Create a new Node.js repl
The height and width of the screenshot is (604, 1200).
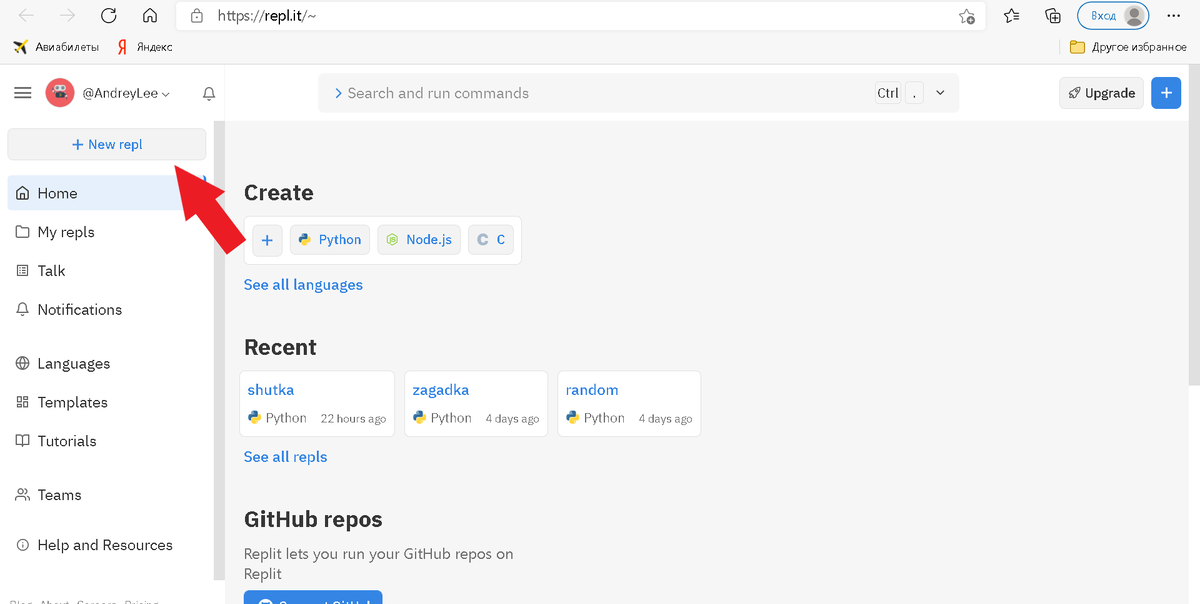(x=419, y=240)
